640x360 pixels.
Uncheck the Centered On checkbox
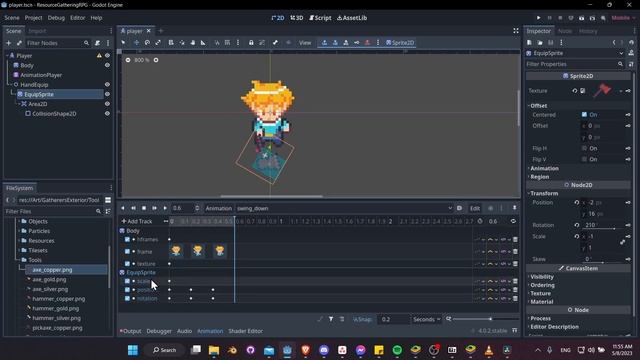[584, 115]
